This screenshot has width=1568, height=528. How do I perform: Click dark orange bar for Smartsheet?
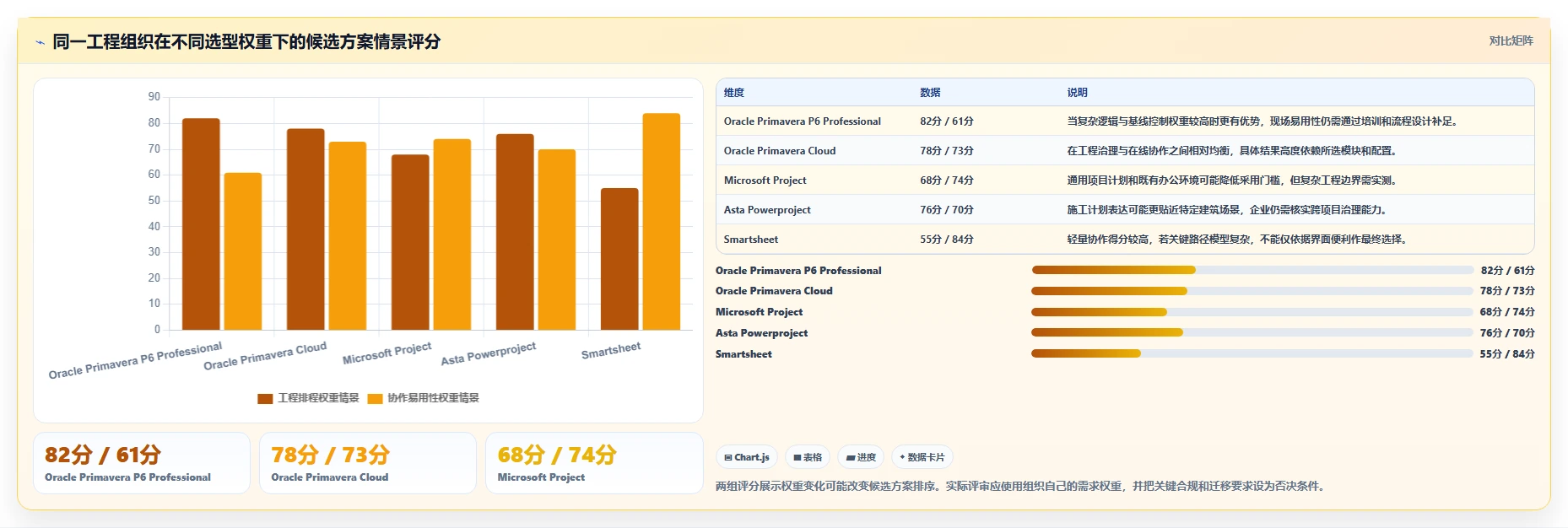point(619,259)
